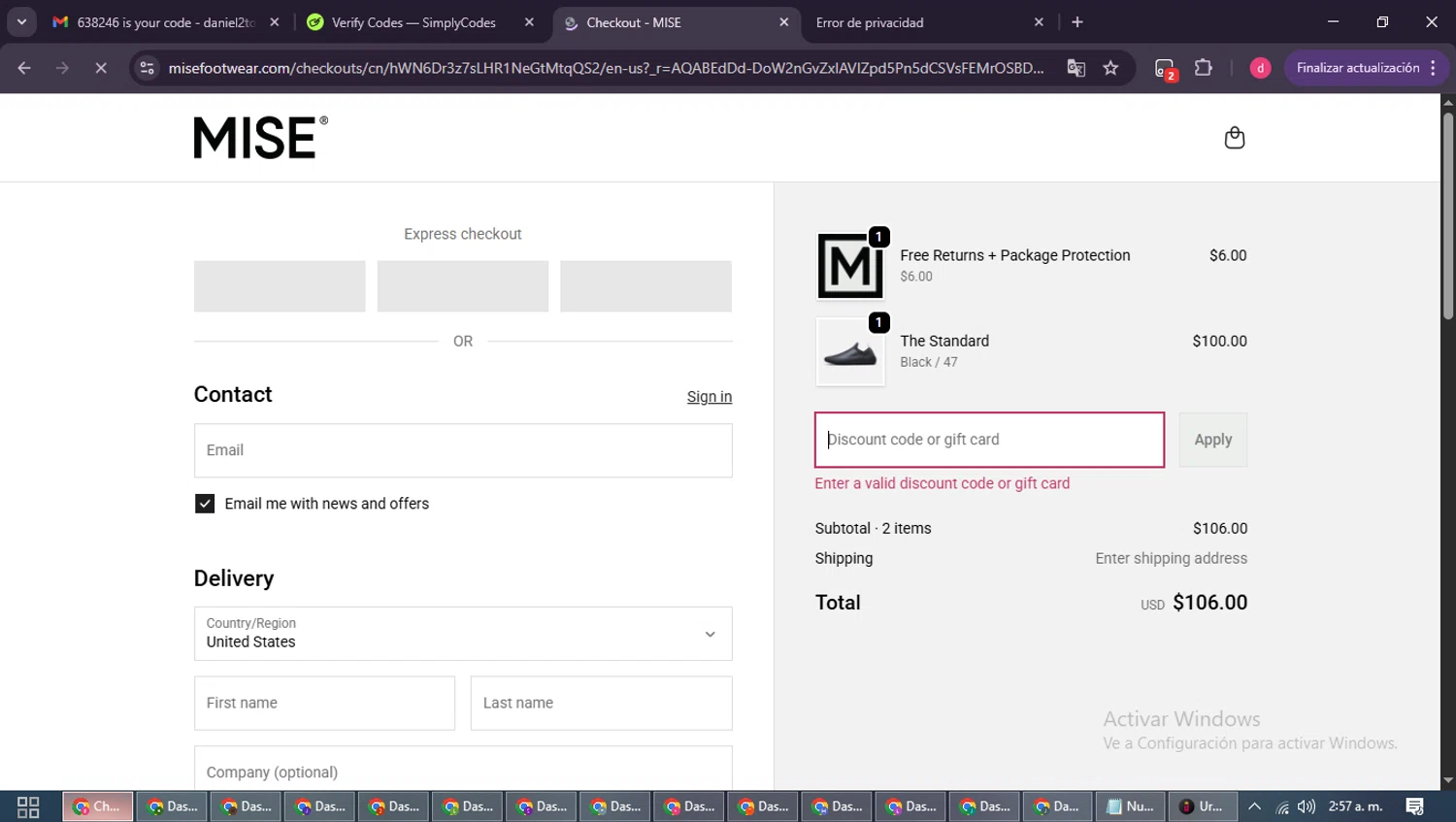Open the Google Translate page icon
Image resolution: width=1456 pixels, height=822 pixels.
(1075, 68)
